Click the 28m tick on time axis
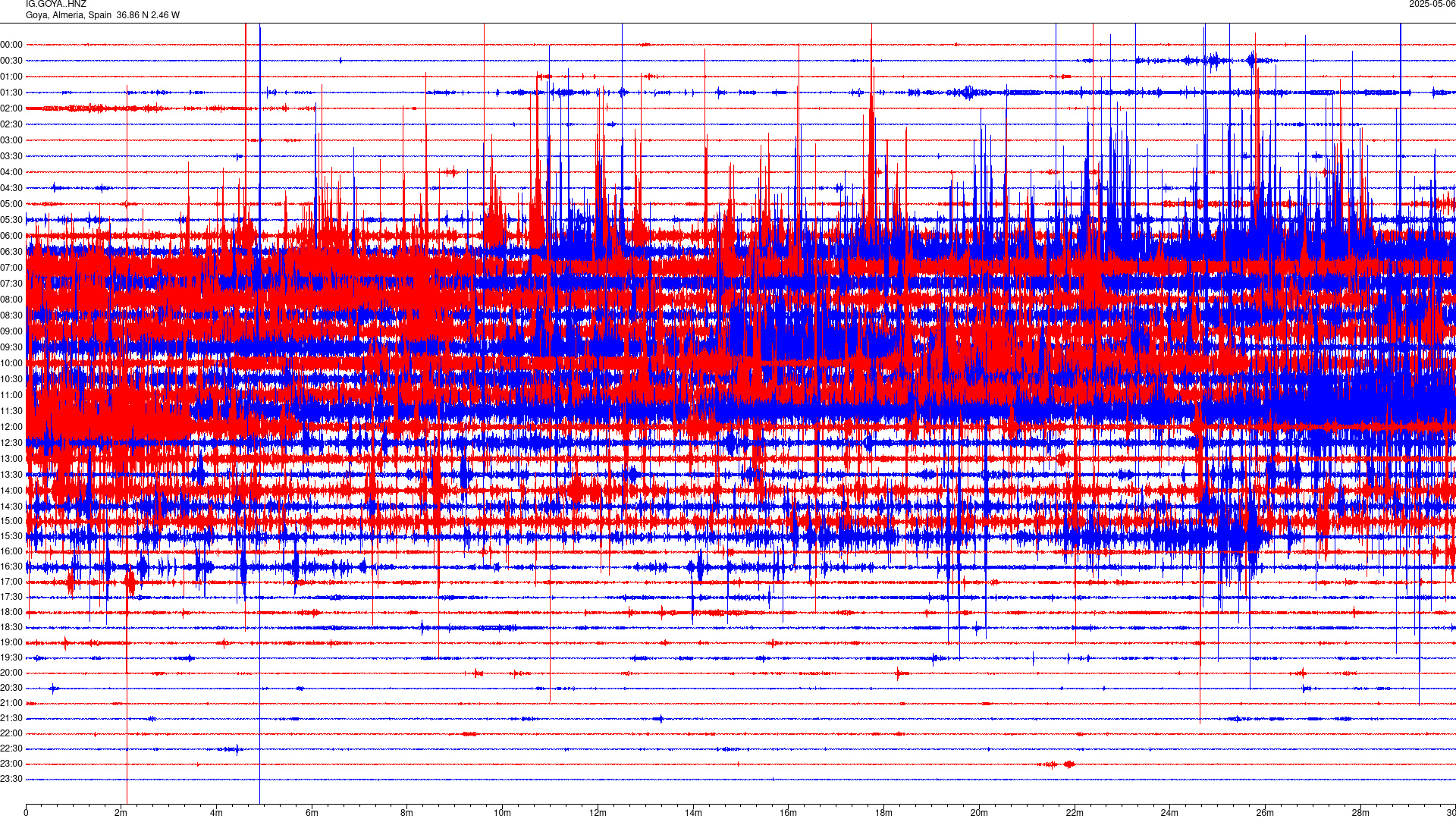This screenshot has width=1456, height=819. 1360,813
